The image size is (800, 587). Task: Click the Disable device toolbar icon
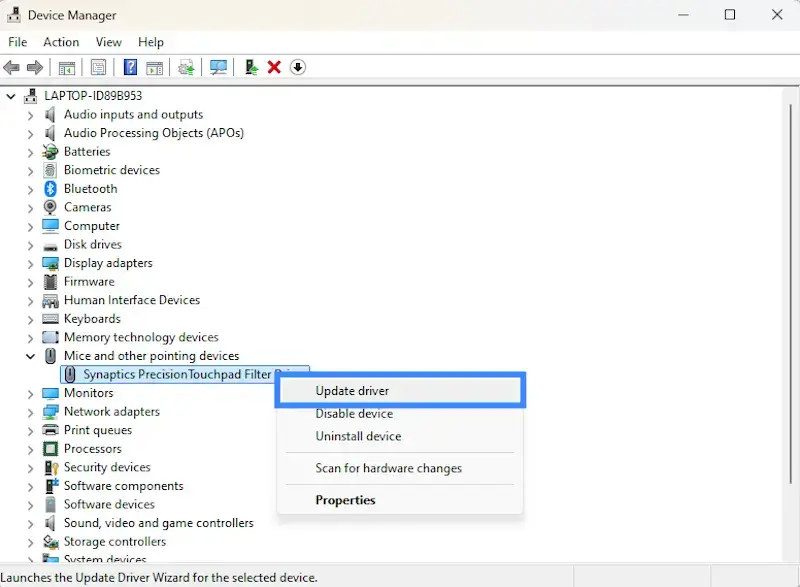pos(297,67)
